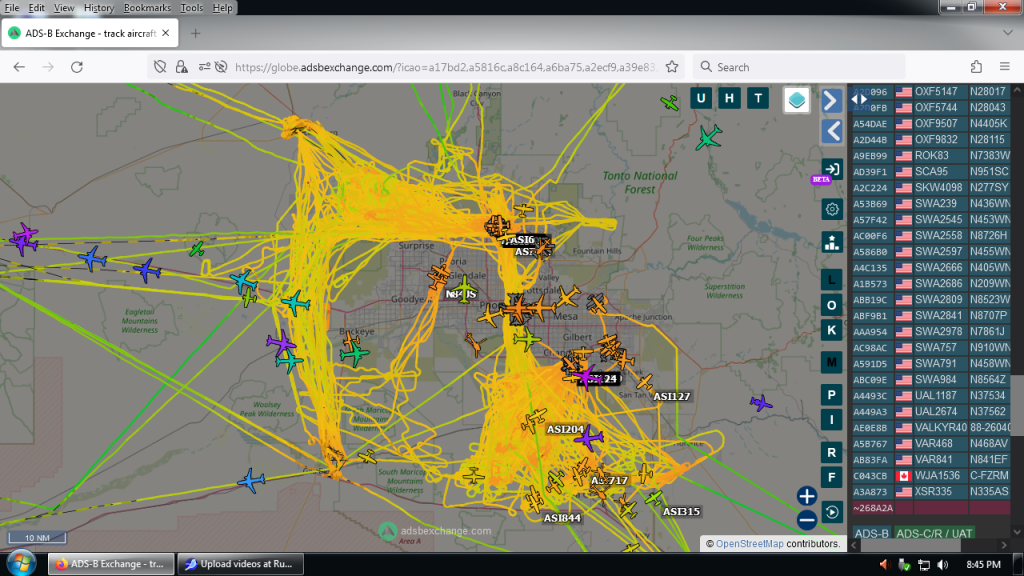
Task: Select the ~268A2A table row
Action: pyautogui.click(x=931, y=507)
